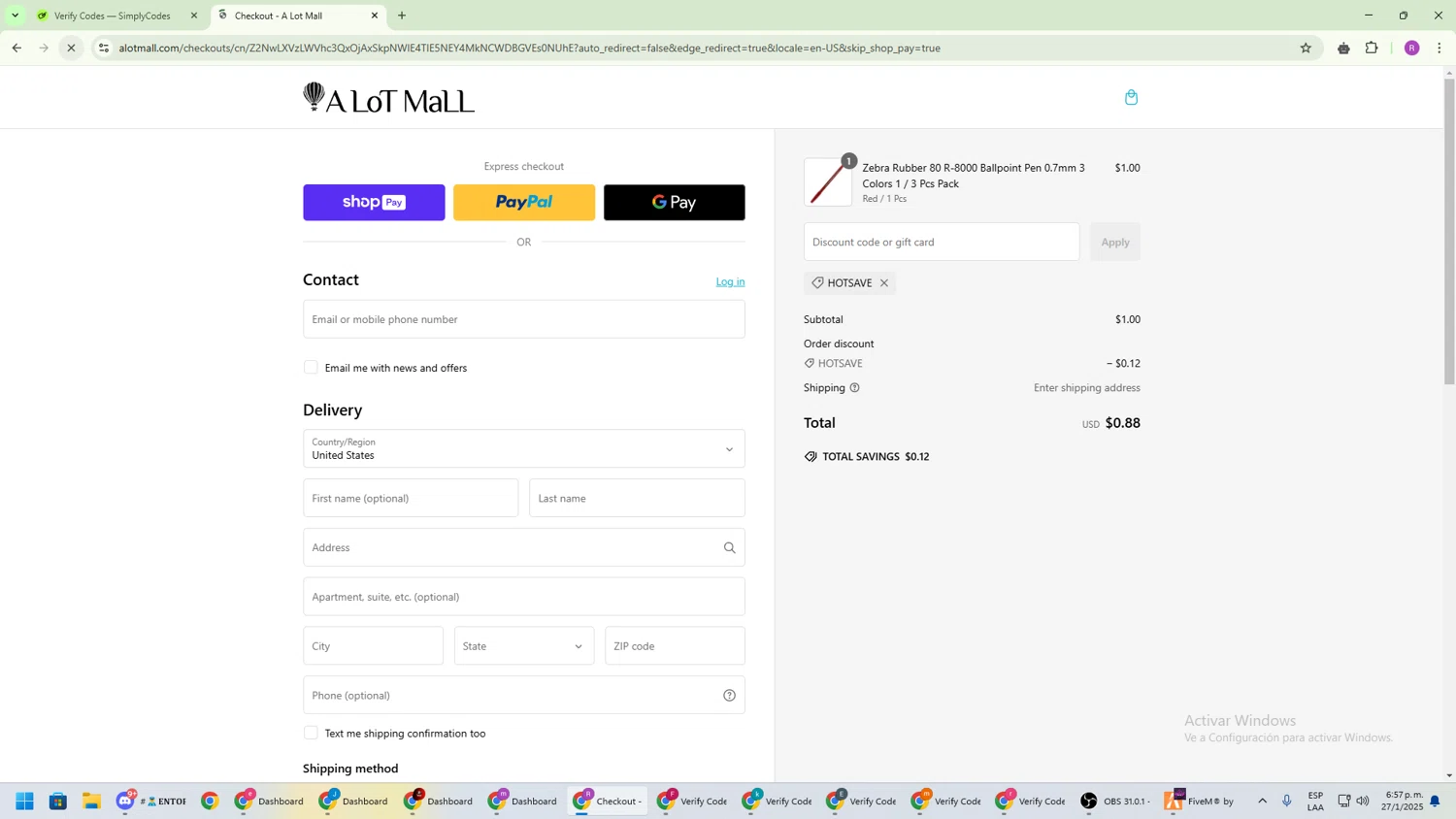The height and width of the screenshot is (819, 1456).
Task: Open the network display tray icon
Action: click(x=1343, y=801)
